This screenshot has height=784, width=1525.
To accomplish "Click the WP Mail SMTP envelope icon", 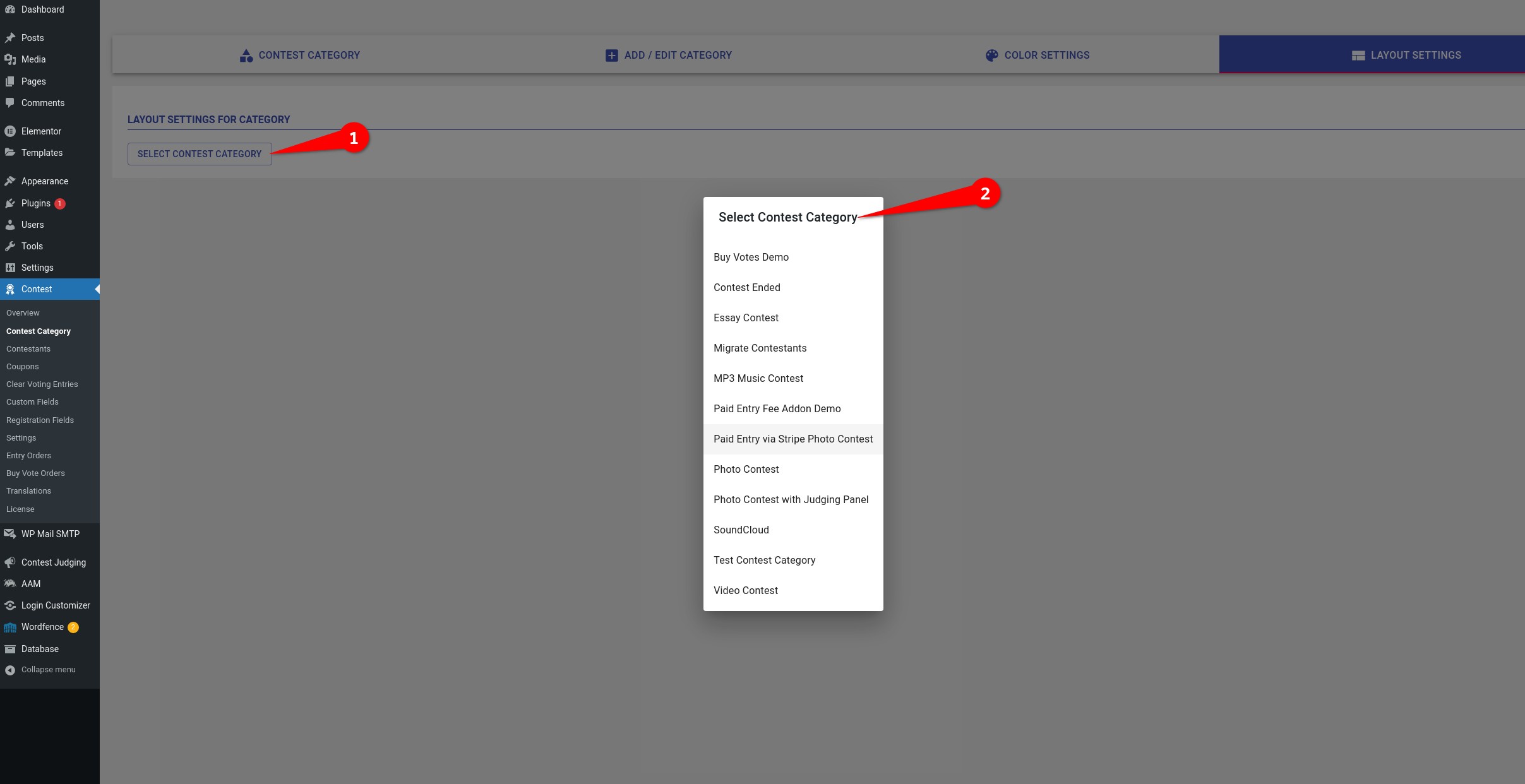I will click(x=10, y=534).
